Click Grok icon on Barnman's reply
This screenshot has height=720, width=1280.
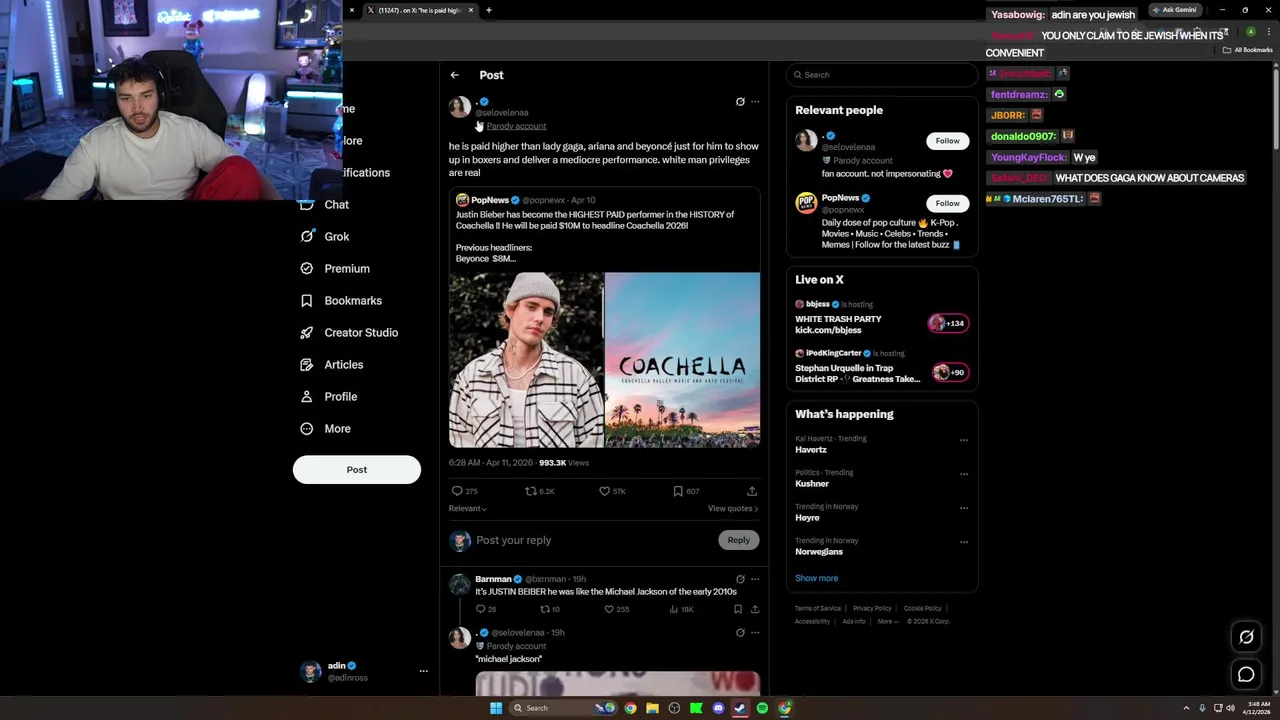(x=740, y=579)
